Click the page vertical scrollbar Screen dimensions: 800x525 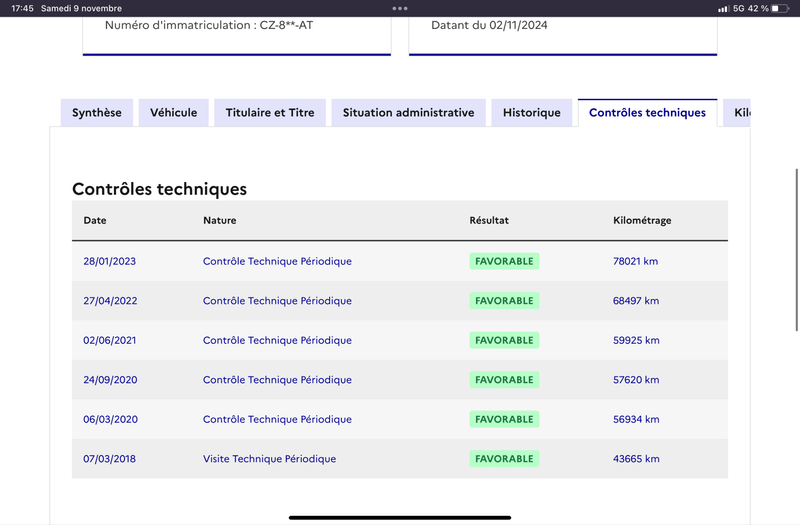pyautogui.click(x=796, y=250)
